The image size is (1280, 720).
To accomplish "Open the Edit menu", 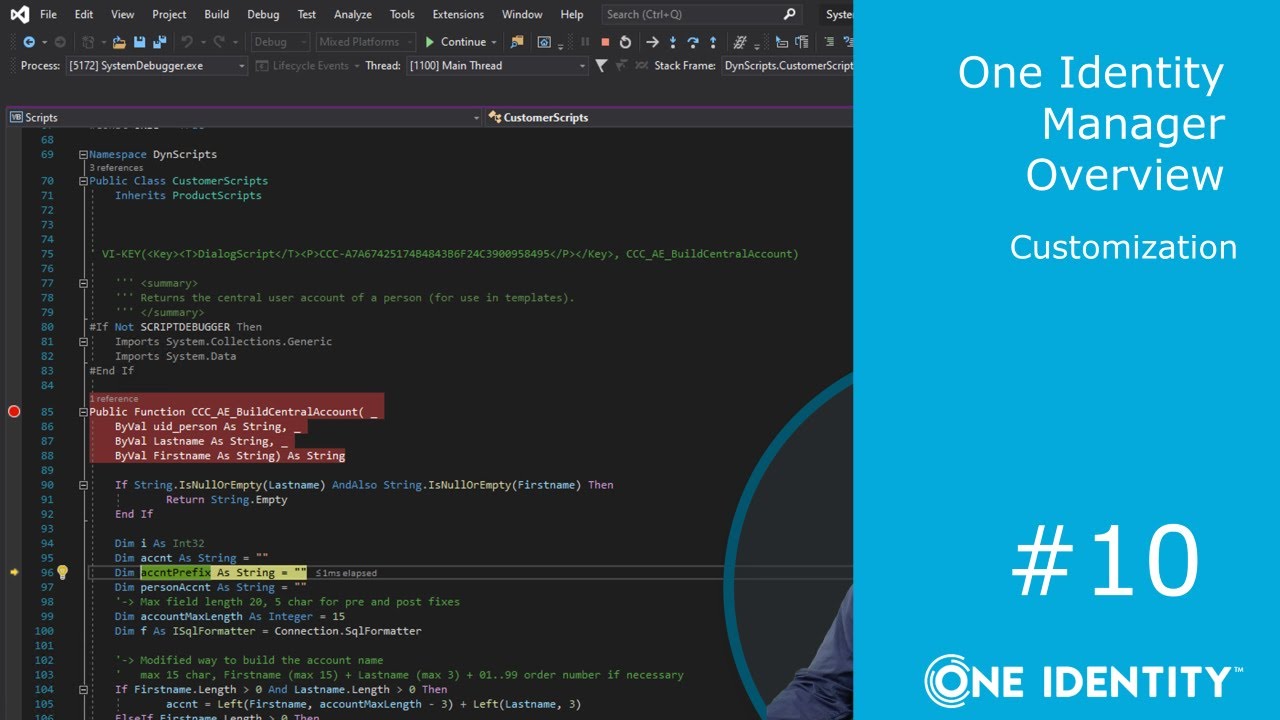I will tap(84, 14).
